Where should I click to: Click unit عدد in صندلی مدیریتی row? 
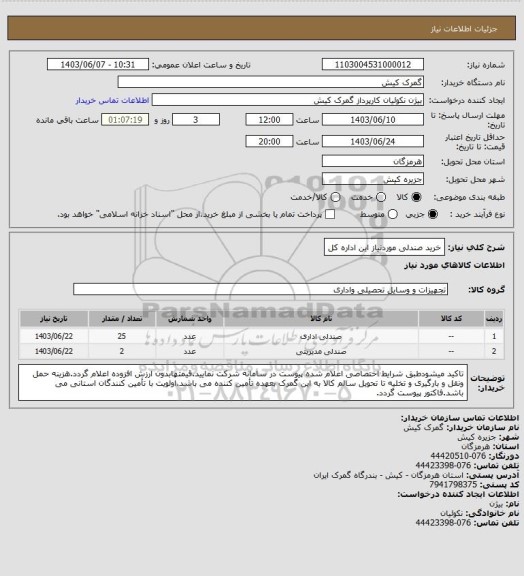point(190,351)
